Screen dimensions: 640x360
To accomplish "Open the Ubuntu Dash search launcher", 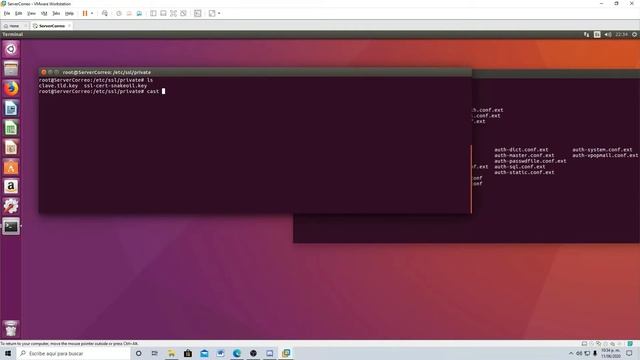I will click(x=11, y=49).
